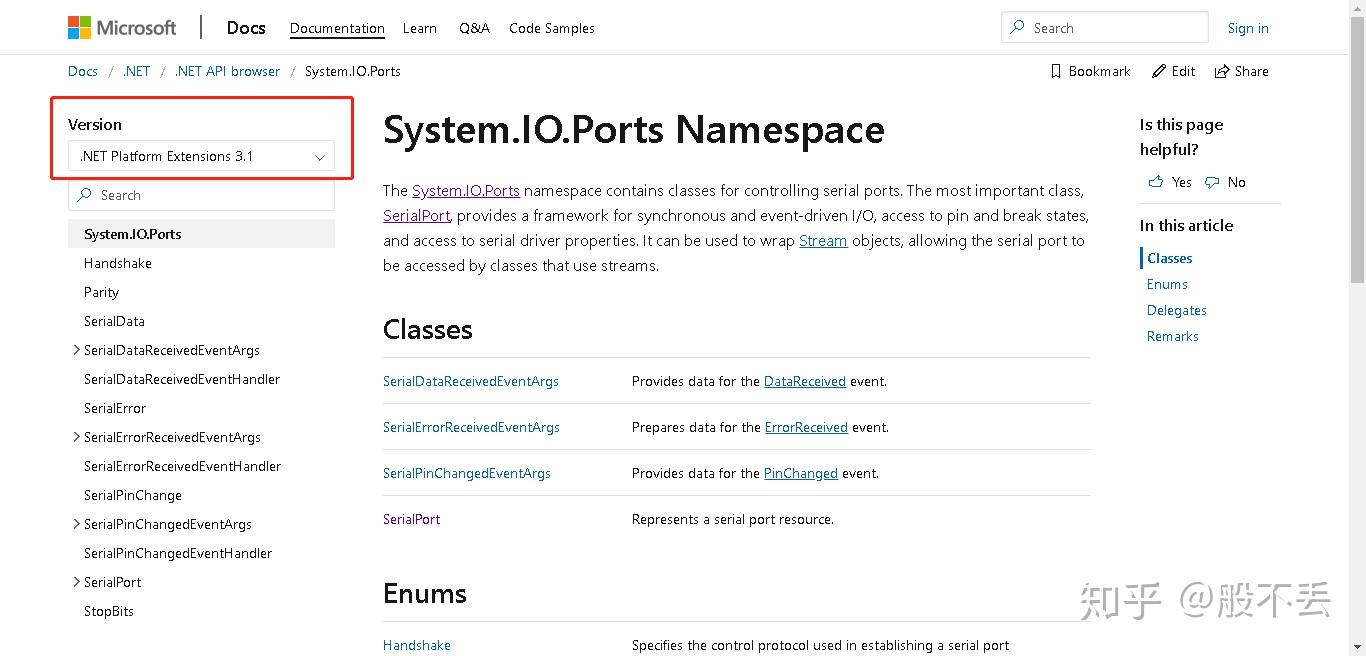
Task: Jump to Enums via In this article
Action: coord(1166,284)
